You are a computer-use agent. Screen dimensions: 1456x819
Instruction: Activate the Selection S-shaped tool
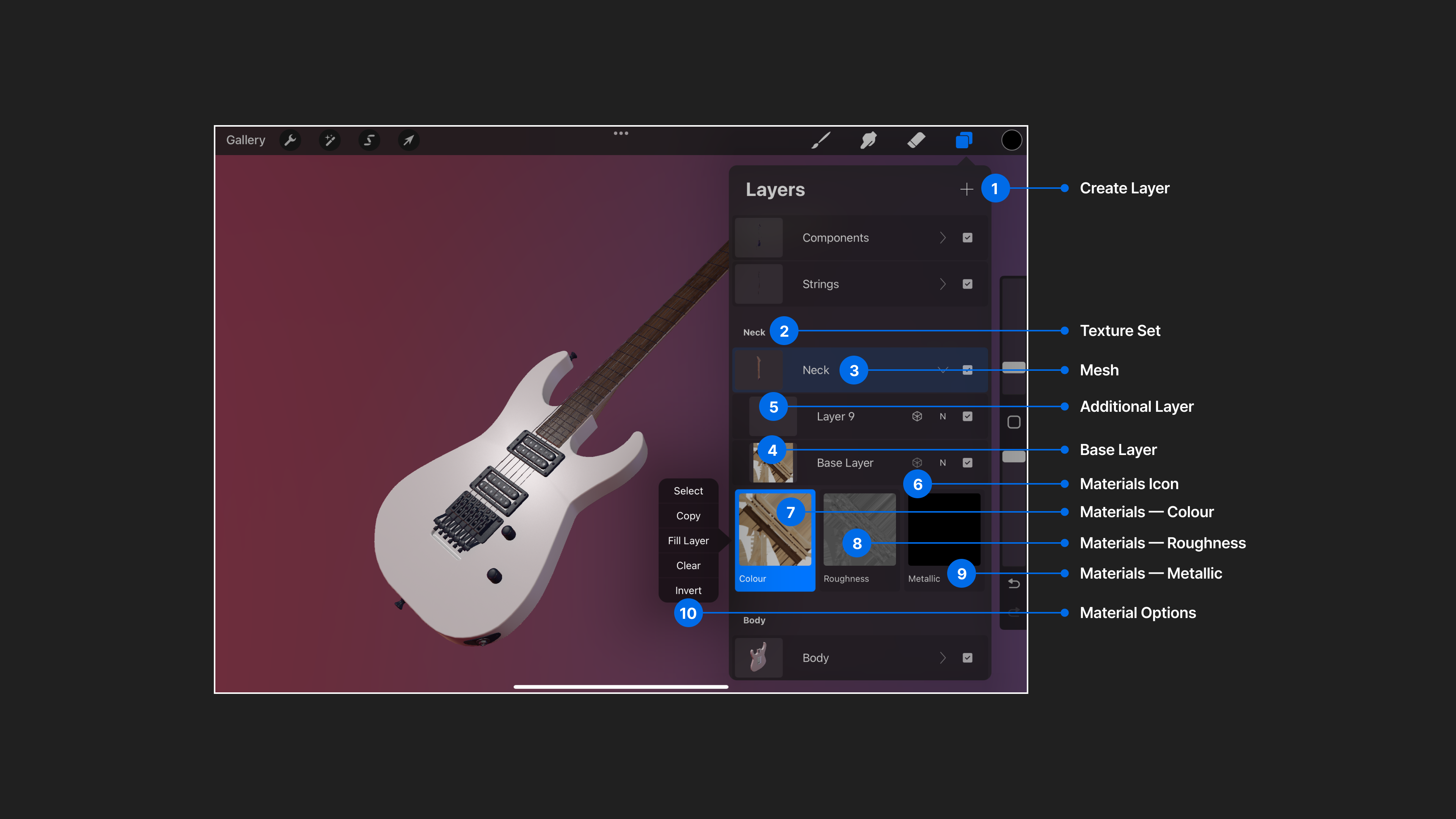(x=369, y=140)
